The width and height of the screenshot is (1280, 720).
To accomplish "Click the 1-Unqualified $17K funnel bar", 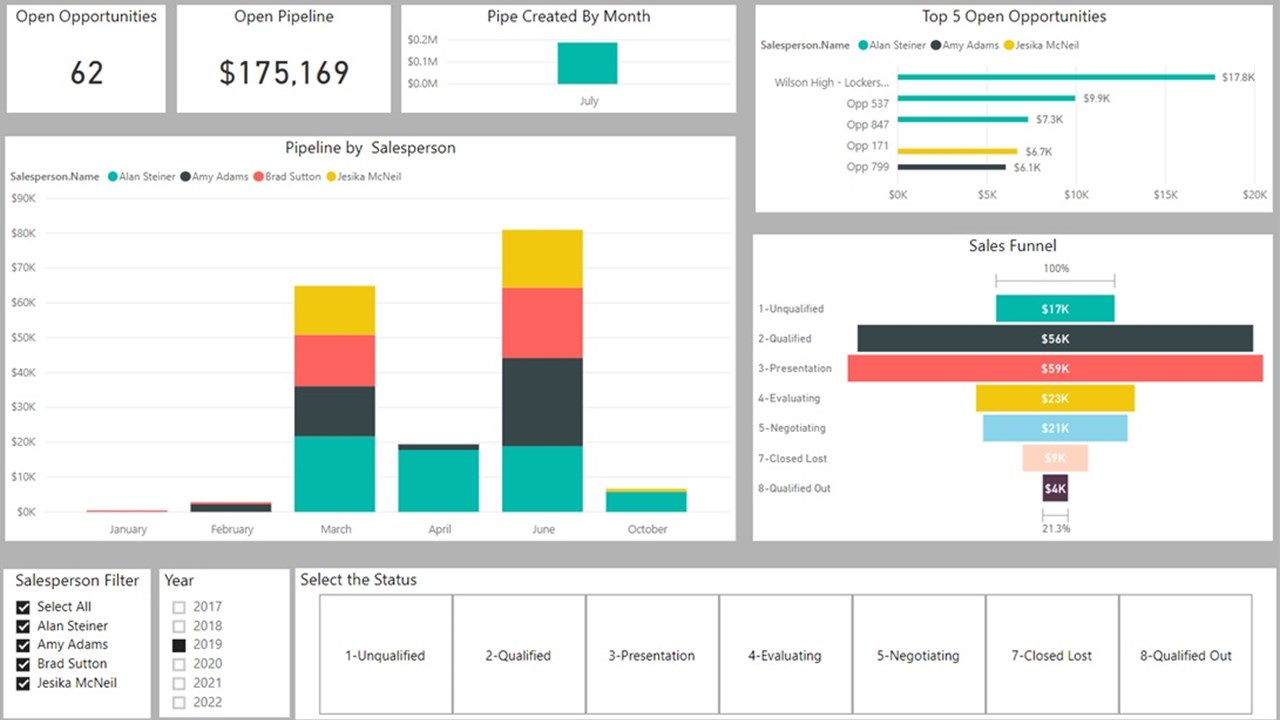I will tap(1055, 308).
